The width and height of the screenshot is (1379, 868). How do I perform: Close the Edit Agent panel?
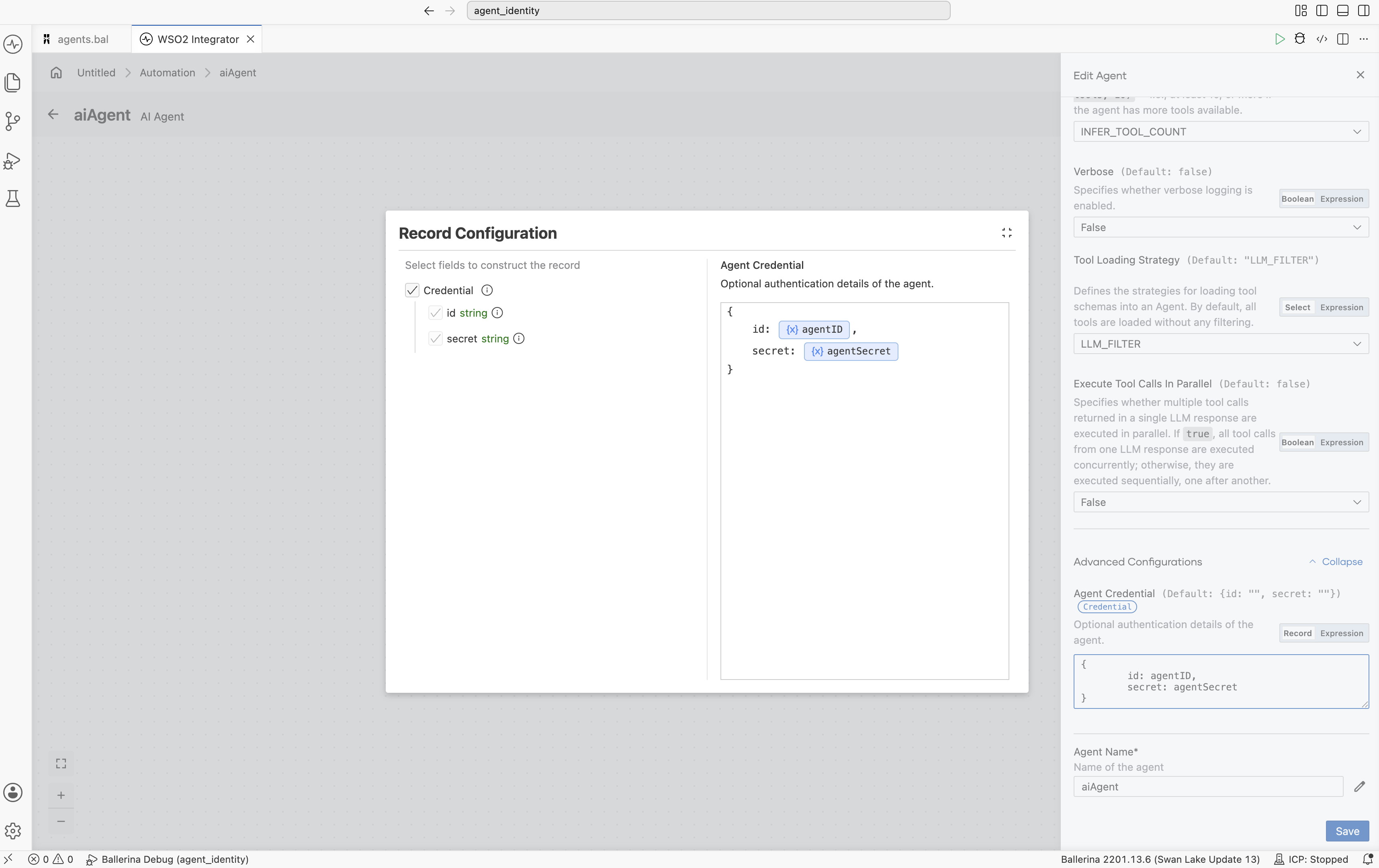1360,75
